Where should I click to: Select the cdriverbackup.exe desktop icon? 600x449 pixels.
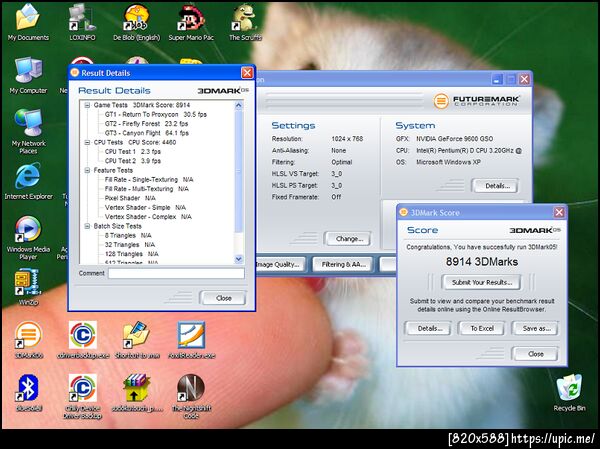click(x=83, y=340)
